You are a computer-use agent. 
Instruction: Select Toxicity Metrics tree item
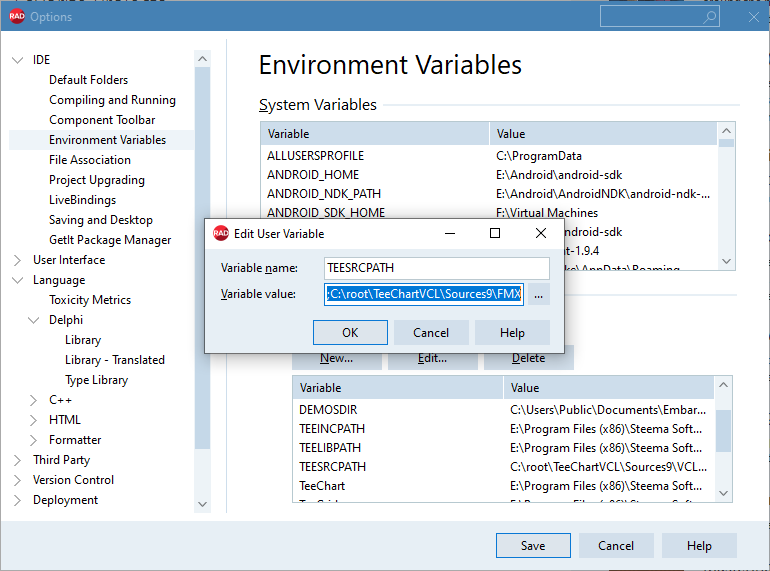[90, 300]
